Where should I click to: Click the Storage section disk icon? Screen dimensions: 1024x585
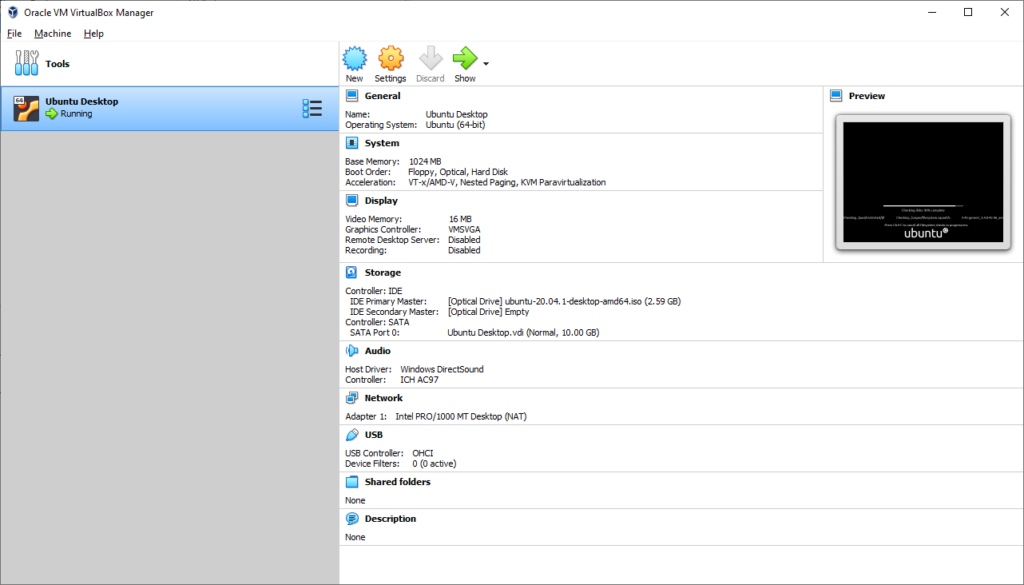(352, 272)
